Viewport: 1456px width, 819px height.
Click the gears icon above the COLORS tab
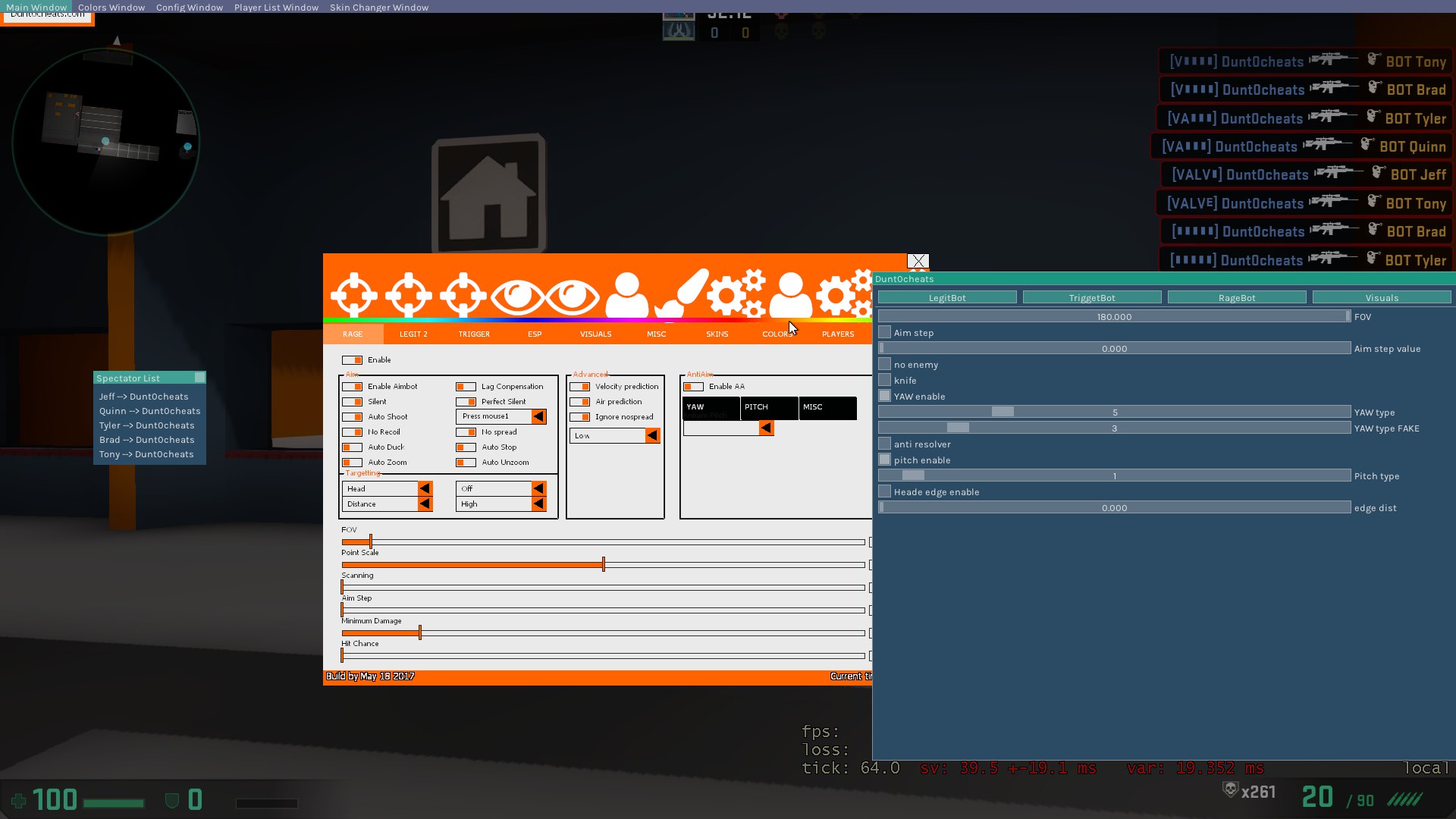click(737, 293)
